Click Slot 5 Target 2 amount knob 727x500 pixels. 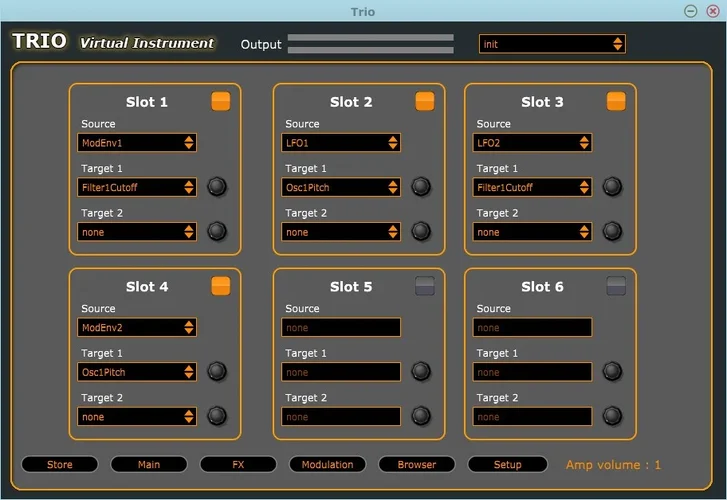[421, 416]
